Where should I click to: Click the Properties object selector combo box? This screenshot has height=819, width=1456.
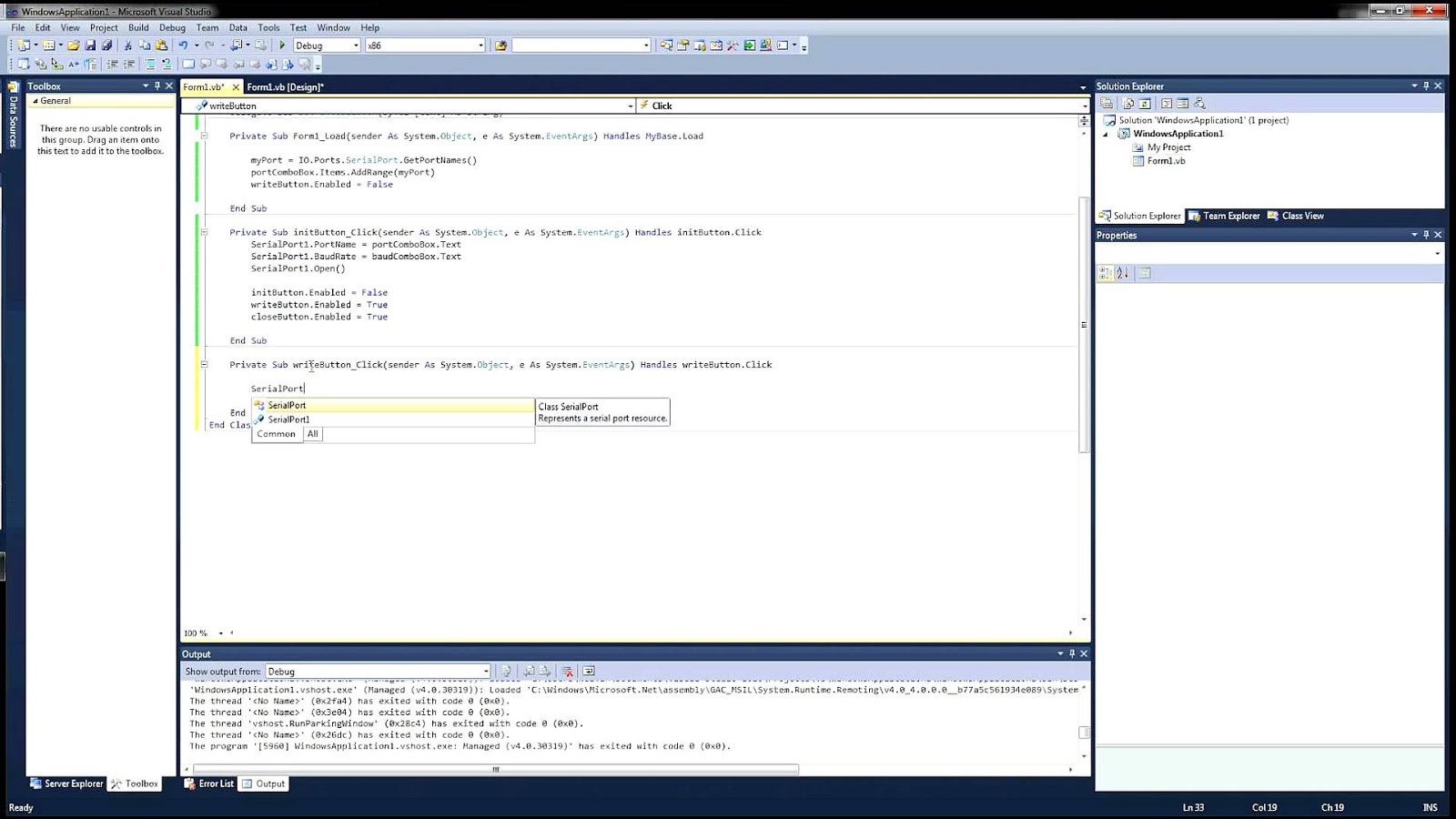(1269, 253)
